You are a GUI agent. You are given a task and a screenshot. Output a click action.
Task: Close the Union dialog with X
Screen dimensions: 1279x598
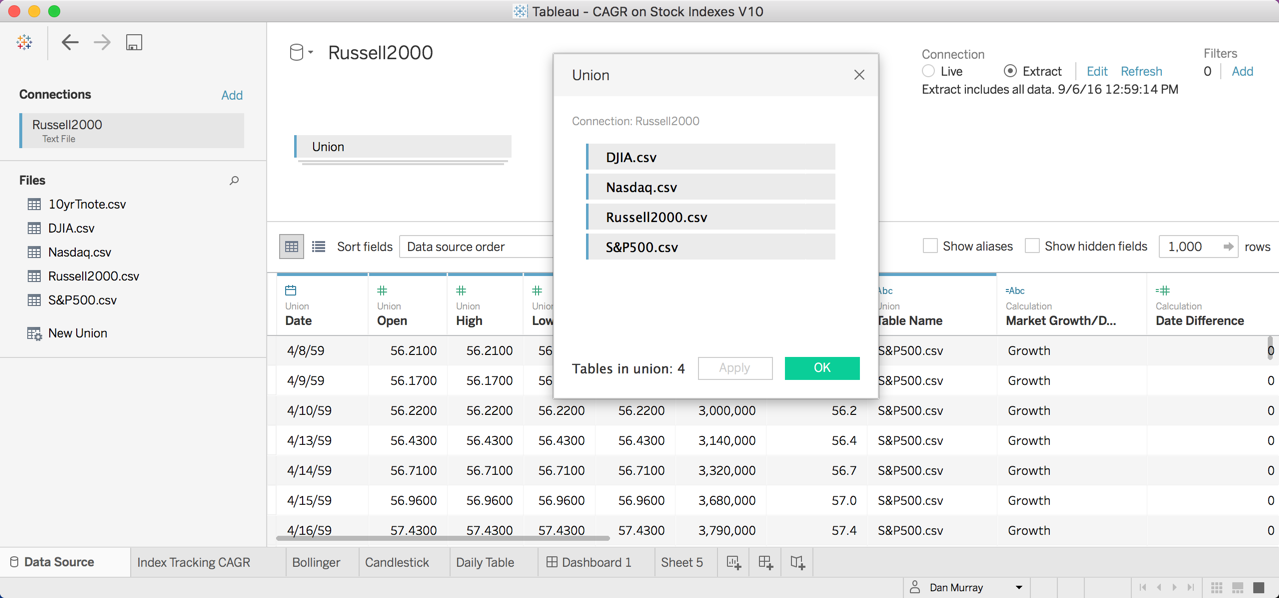coord(859,75)
